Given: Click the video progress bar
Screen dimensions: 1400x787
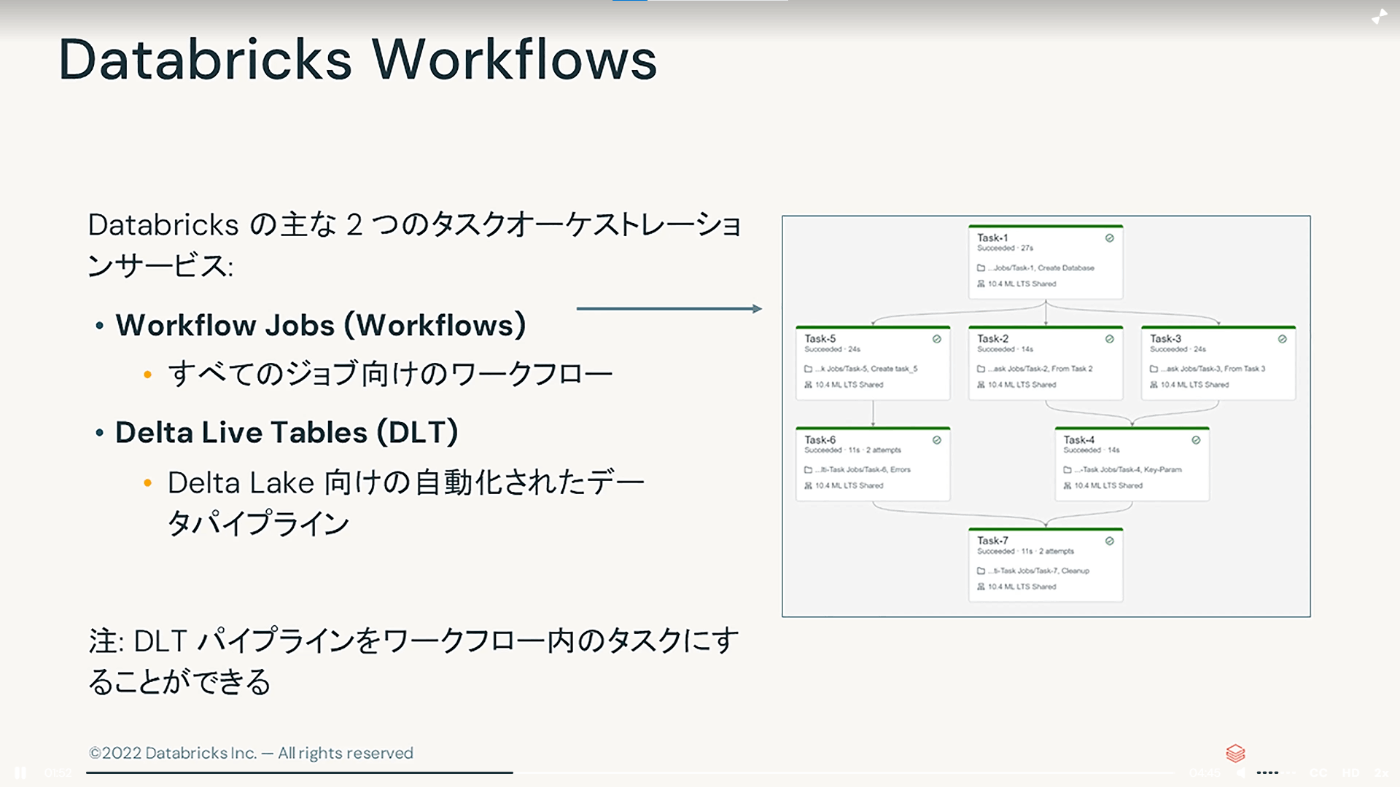Looking at the screenshot, I should 628,773.
